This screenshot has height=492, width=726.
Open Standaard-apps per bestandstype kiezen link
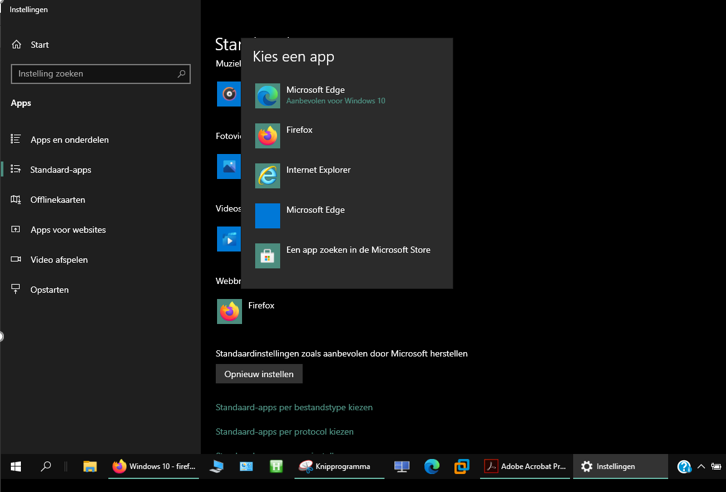(x=294, y=408)
